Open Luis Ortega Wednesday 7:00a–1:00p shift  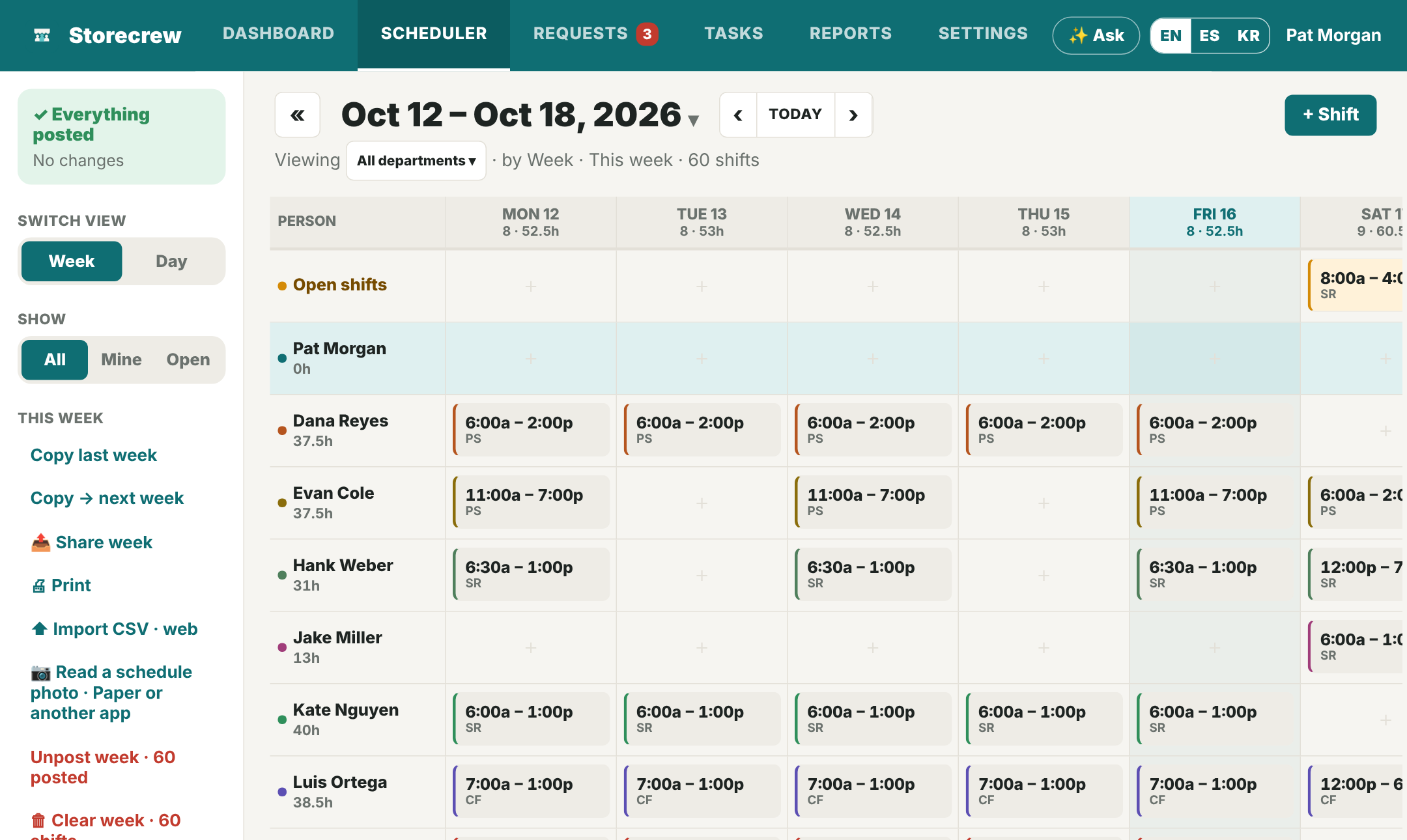pos(873,791)
